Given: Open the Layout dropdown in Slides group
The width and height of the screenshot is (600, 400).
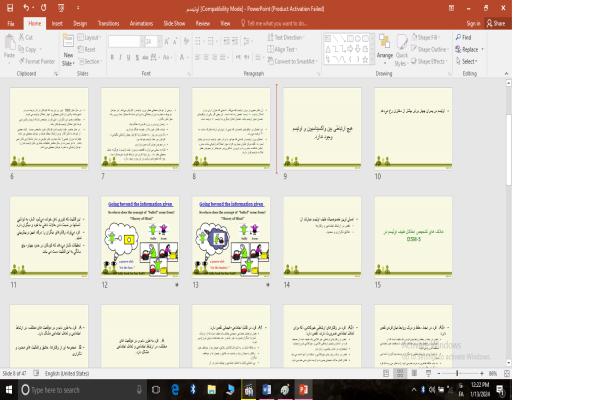Looking at the screenshot, I should pos(91,37).
